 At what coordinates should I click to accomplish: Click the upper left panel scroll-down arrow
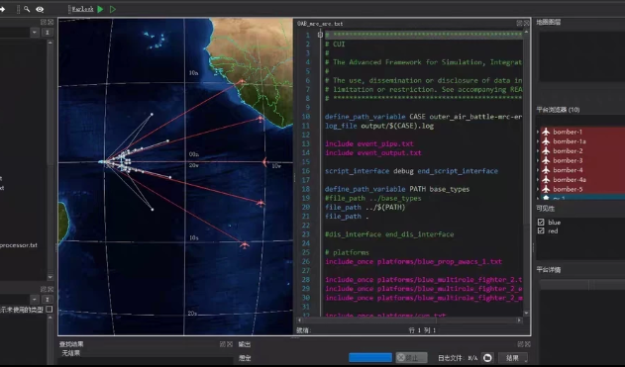point(50,277)
